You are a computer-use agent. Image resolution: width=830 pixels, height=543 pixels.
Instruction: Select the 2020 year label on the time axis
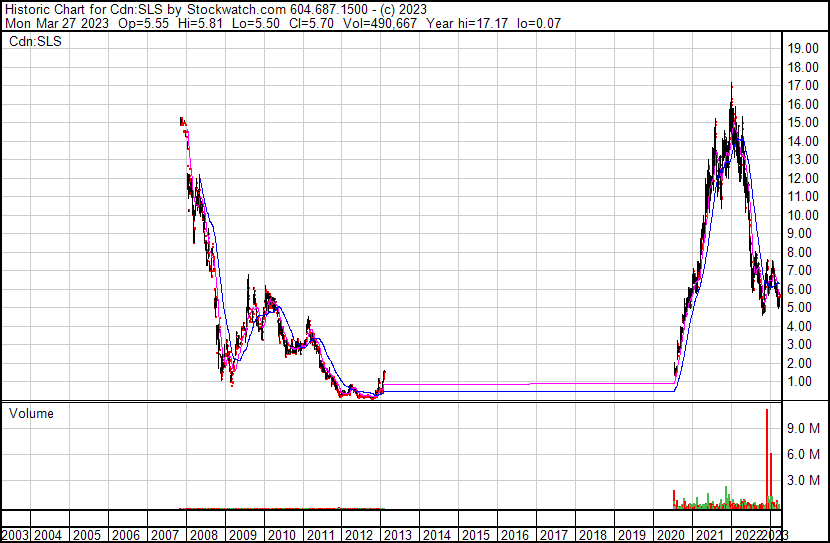pos(670,534)
